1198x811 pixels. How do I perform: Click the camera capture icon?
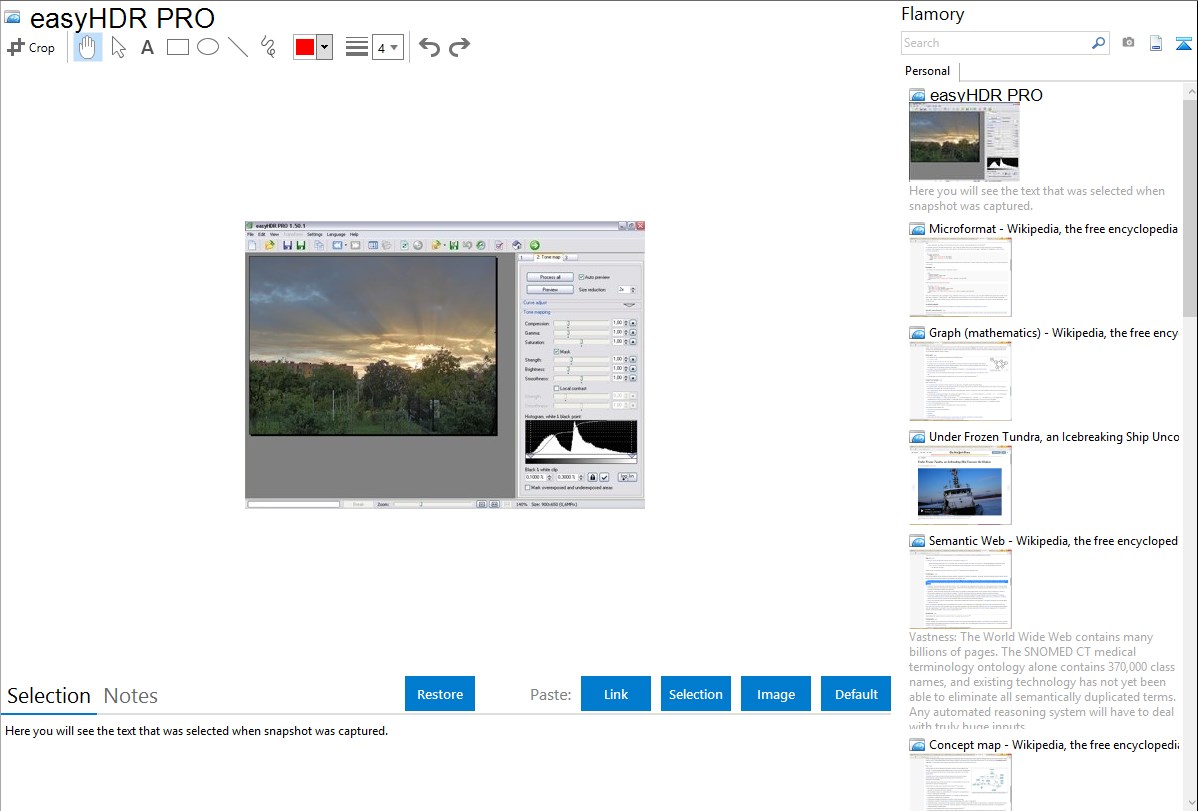tap(1128, 43)
